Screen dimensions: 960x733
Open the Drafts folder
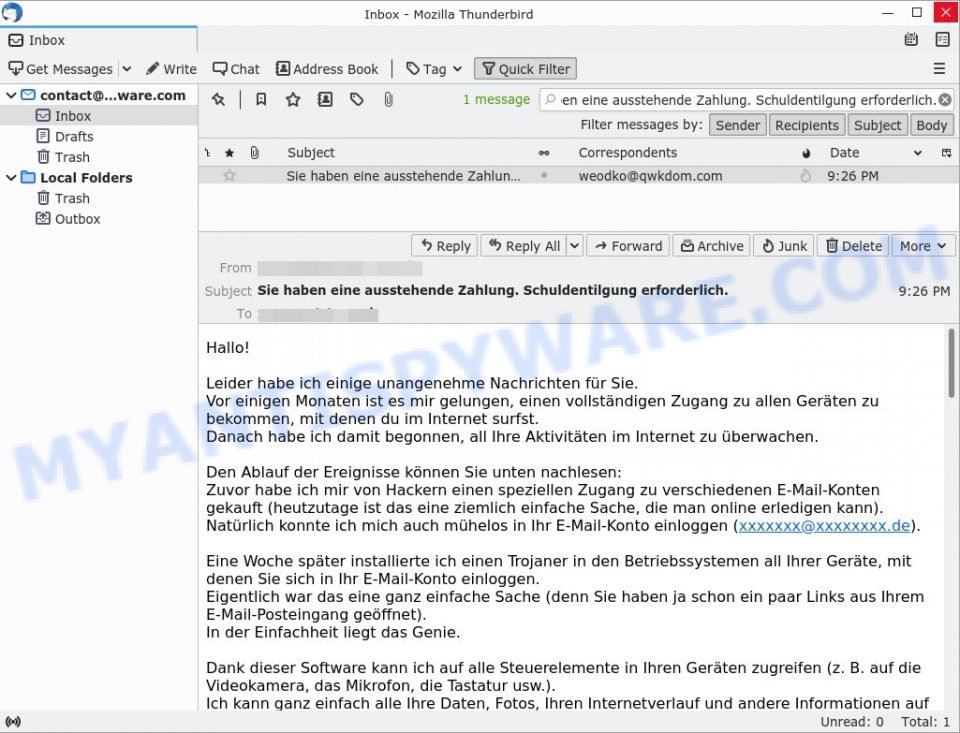click(74, 136)
